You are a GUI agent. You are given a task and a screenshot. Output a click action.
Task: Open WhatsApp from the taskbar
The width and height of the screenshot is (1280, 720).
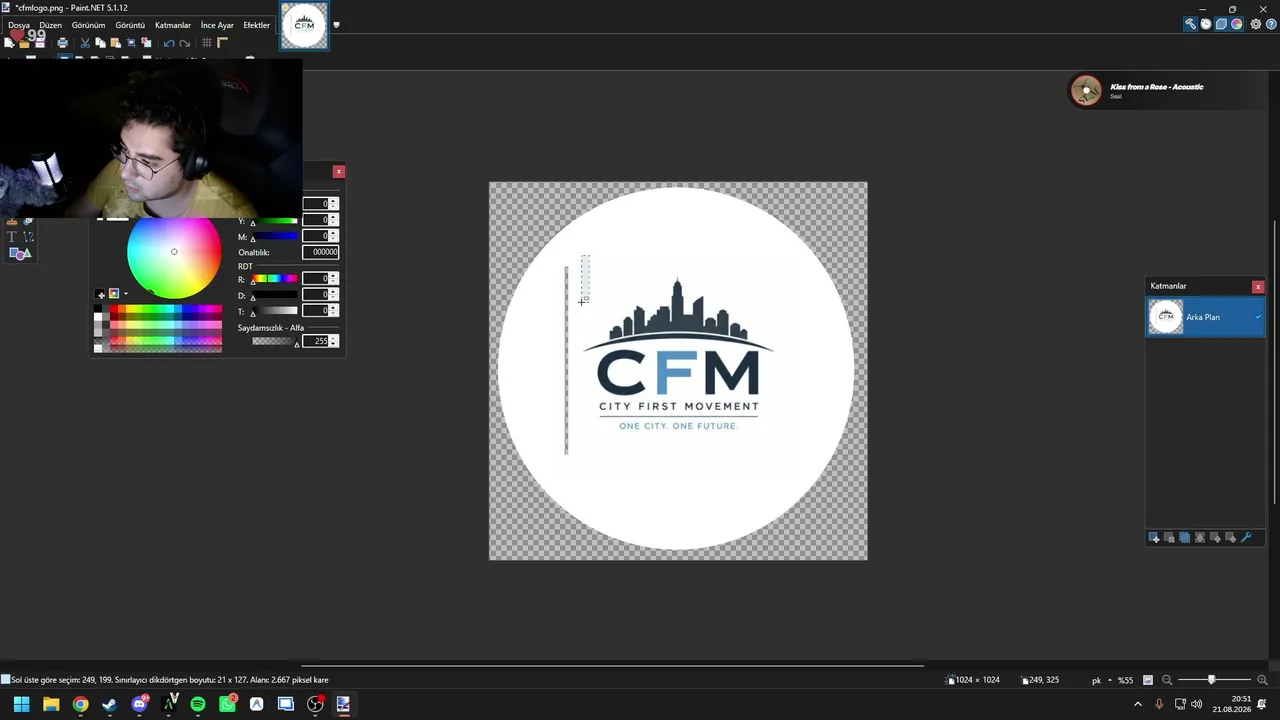pyautogui.click(x=227, y=704)
